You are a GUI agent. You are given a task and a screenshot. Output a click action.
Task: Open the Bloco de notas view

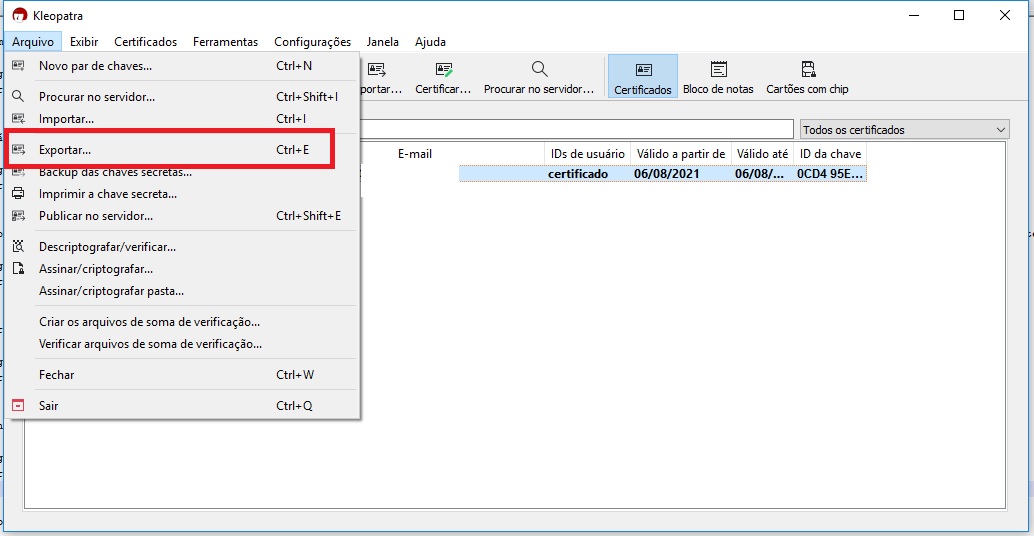(718, 76)
